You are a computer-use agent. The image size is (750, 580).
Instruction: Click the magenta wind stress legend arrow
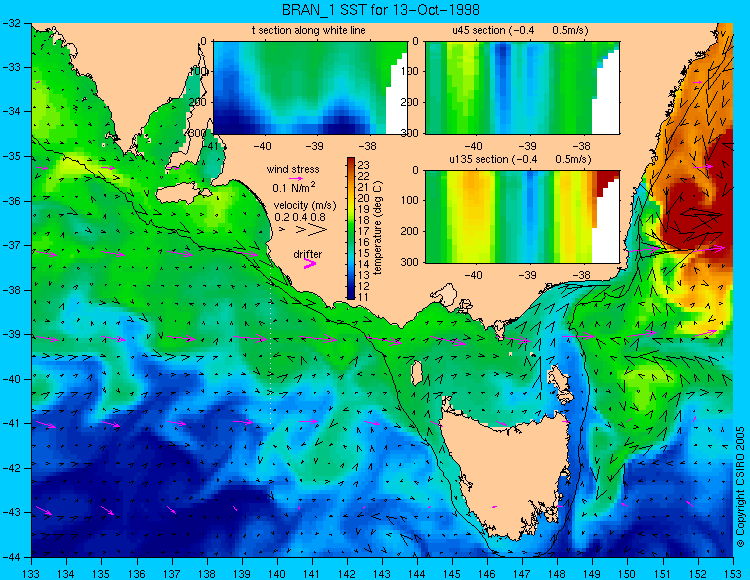pyautogui.click(x=296, y=178)
